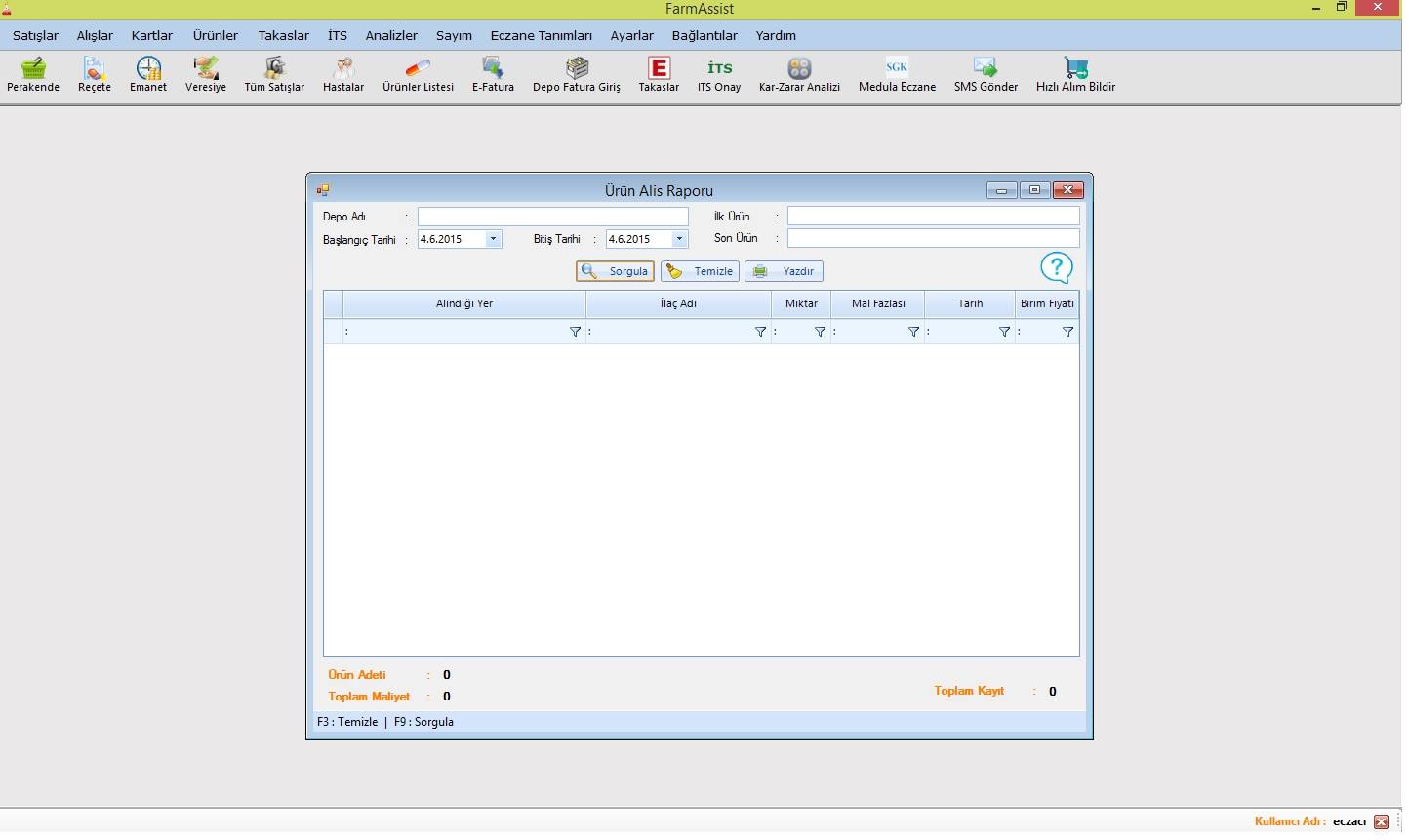The height and width of the screenshot is (840, 1409).
Task: Run the query with Sorgula button
Action: [x=615, y=271]
